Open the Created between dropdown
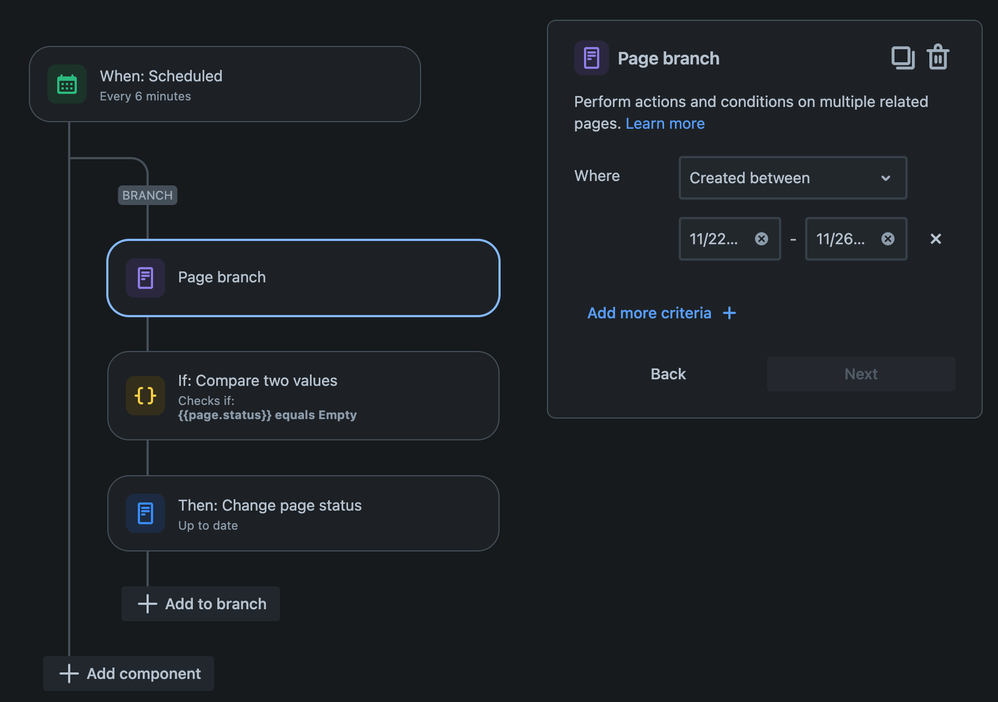998x702 pixels. click(x=792, y=178)
